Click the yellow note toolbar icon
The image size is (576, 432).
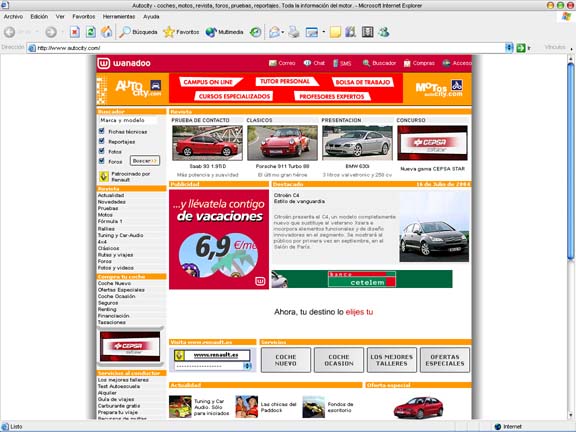[x=335, y=32]
